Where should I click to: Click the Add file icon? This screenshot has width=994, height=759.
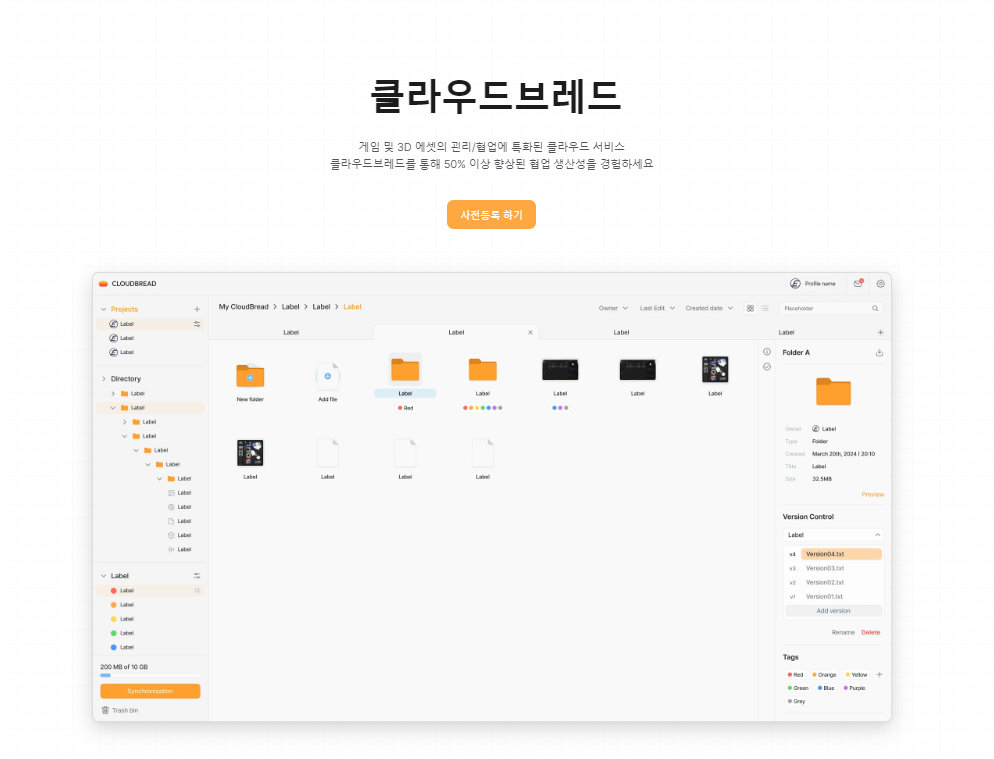(x=328, y=376)
